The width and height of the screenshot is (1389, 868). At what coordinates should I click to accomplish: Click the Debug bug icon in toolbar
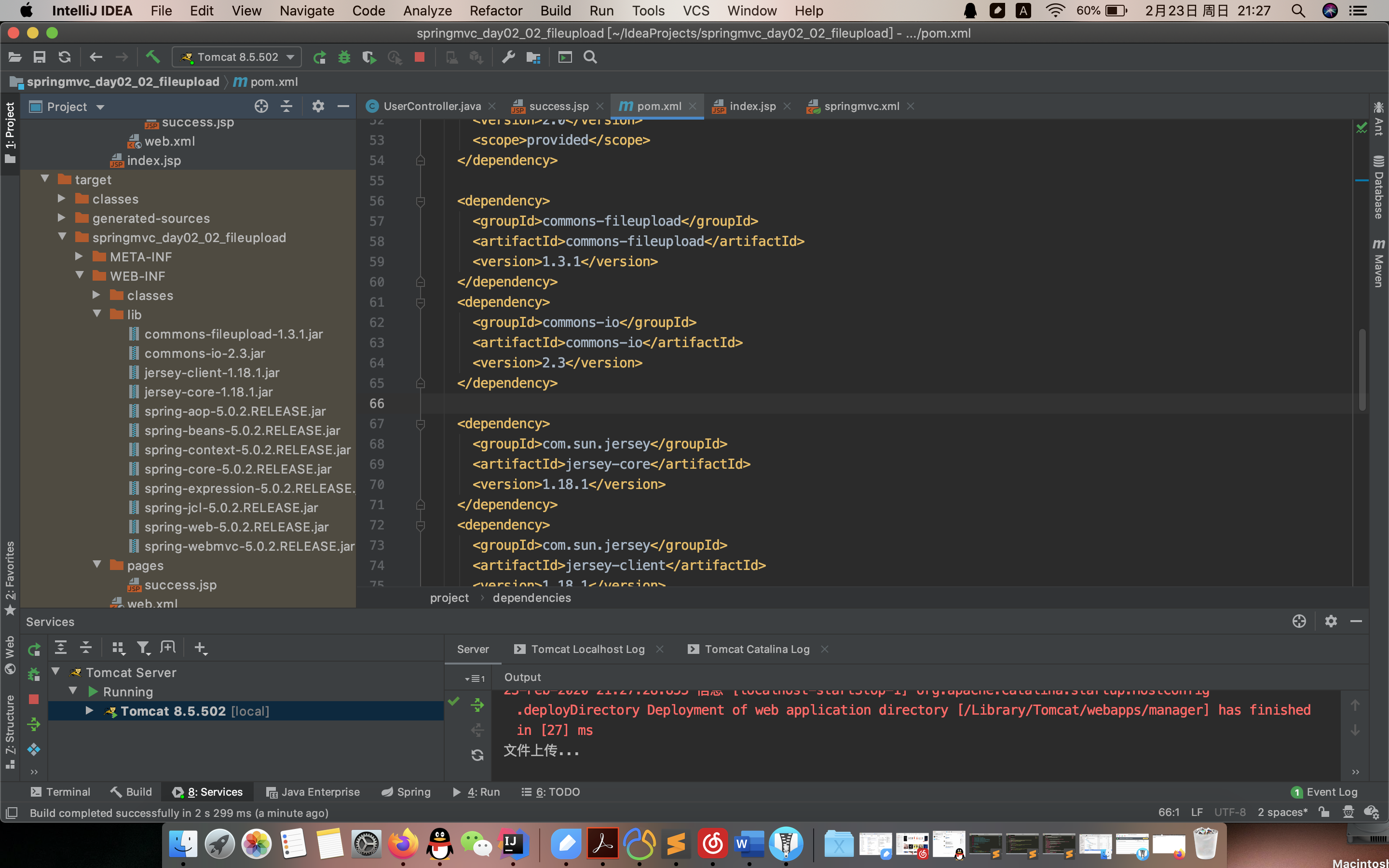pos(344,57)
